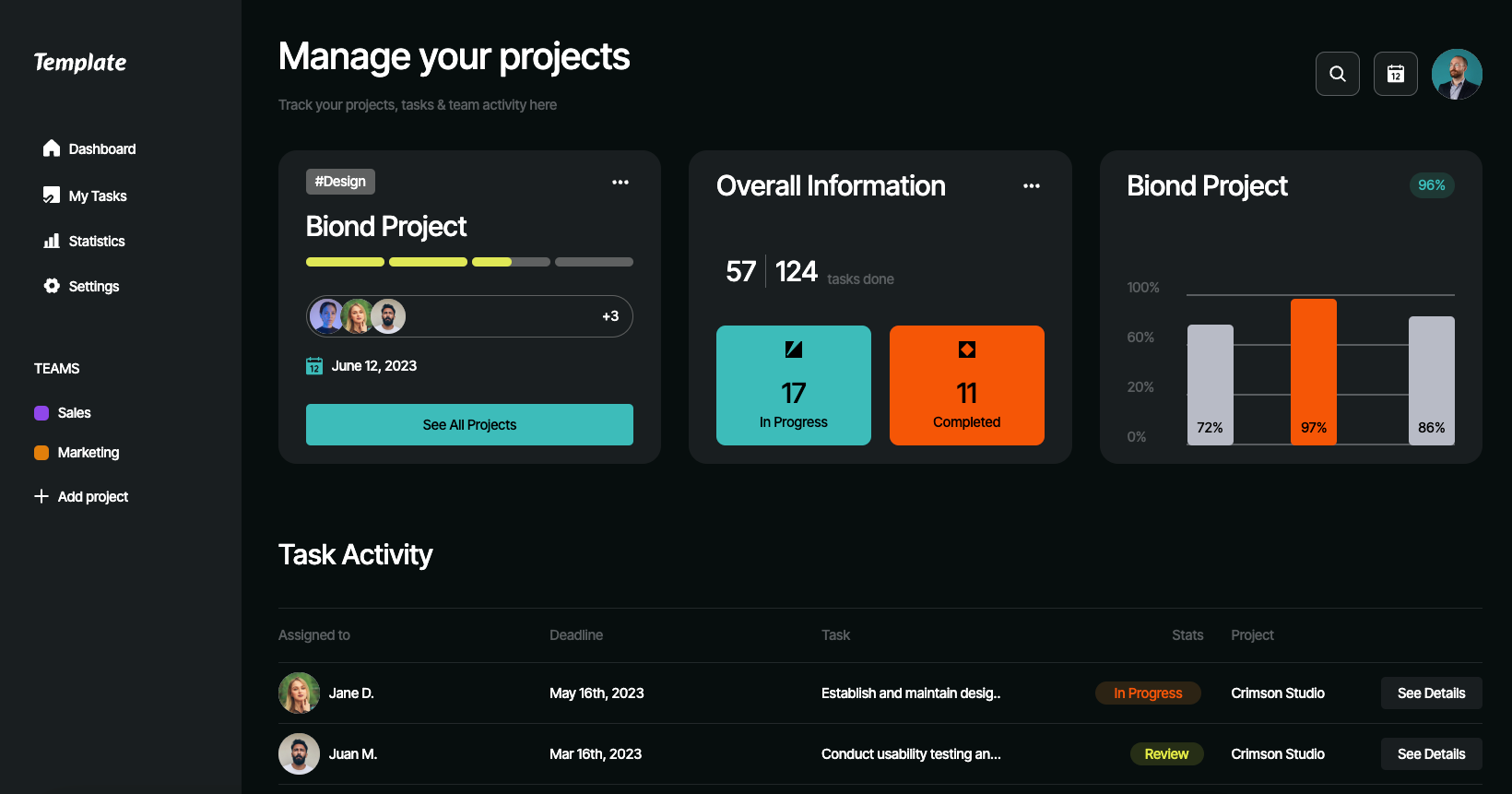This screenshot has height=794, width=1512.
Task: Click the See All Projects button
Action: coord(469,424)
